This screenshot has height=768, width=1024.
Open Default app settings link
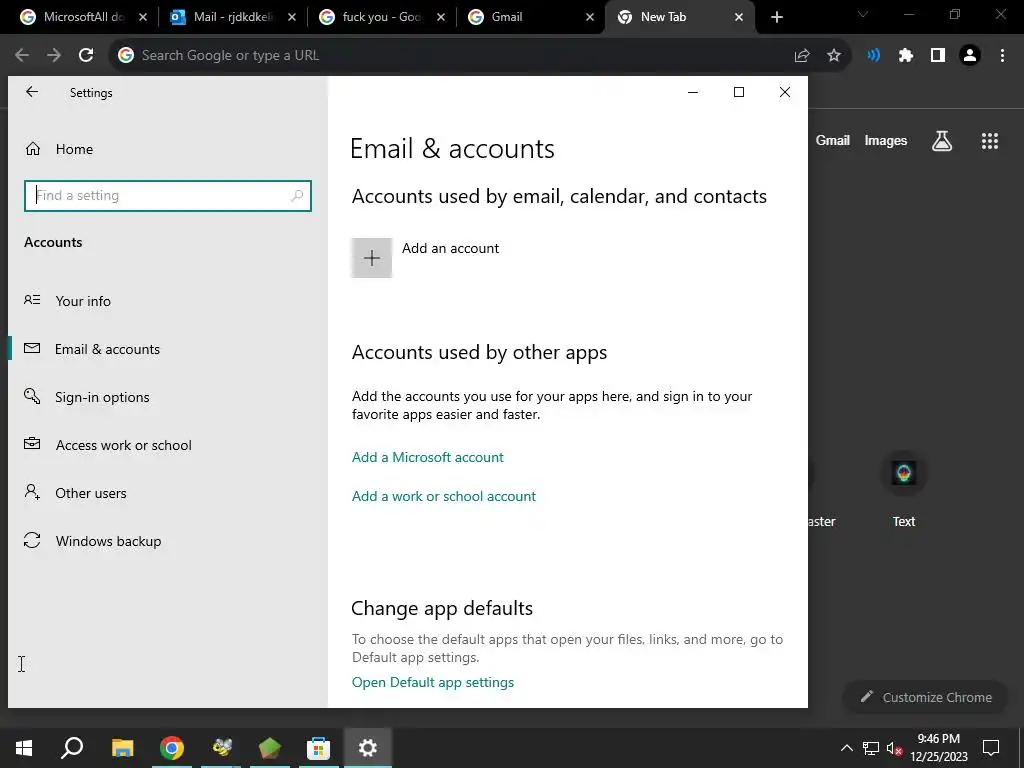[x=432, y=682]
